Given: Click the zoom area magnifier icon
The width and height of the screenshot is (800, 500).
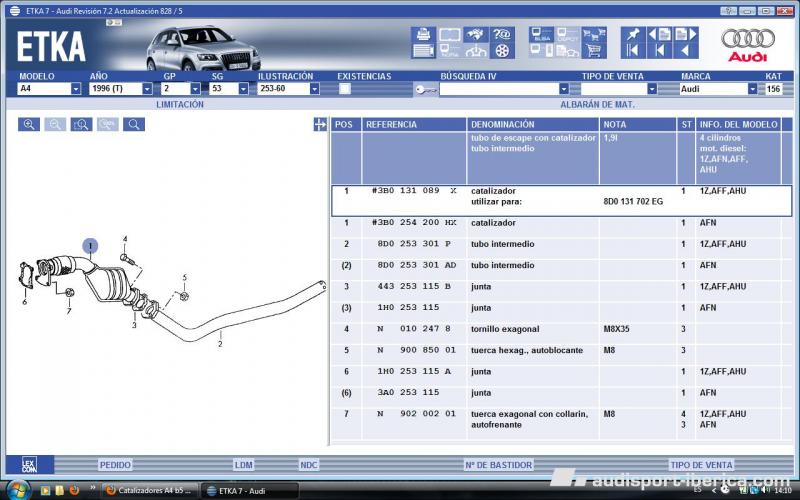Looking at the screenshot, I should pyautogui.click(x=82, y=124).
